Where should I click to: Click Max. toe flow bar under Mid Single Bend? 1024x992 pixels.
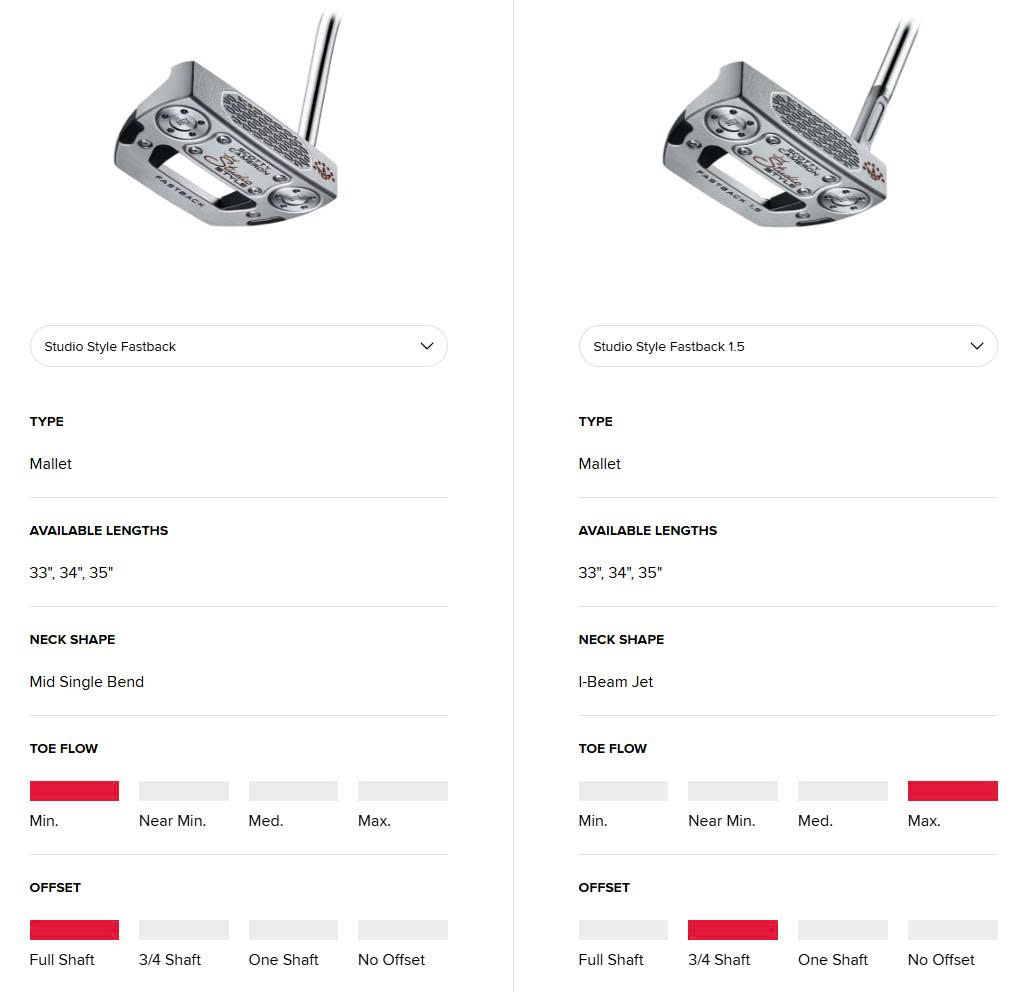tap(402, 791)
